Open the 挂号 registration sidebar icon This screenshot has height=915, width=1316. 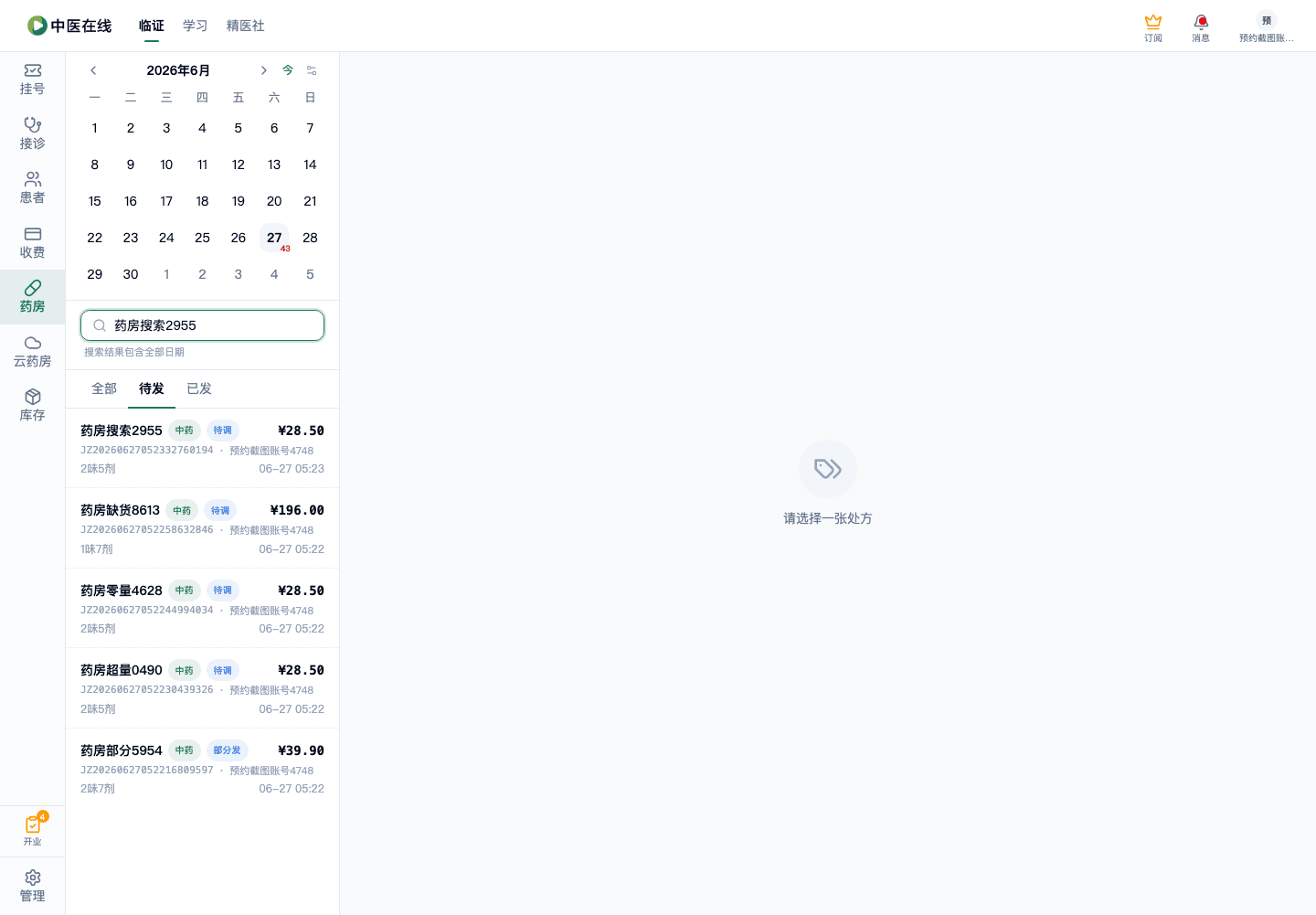(x=32, y=80)
